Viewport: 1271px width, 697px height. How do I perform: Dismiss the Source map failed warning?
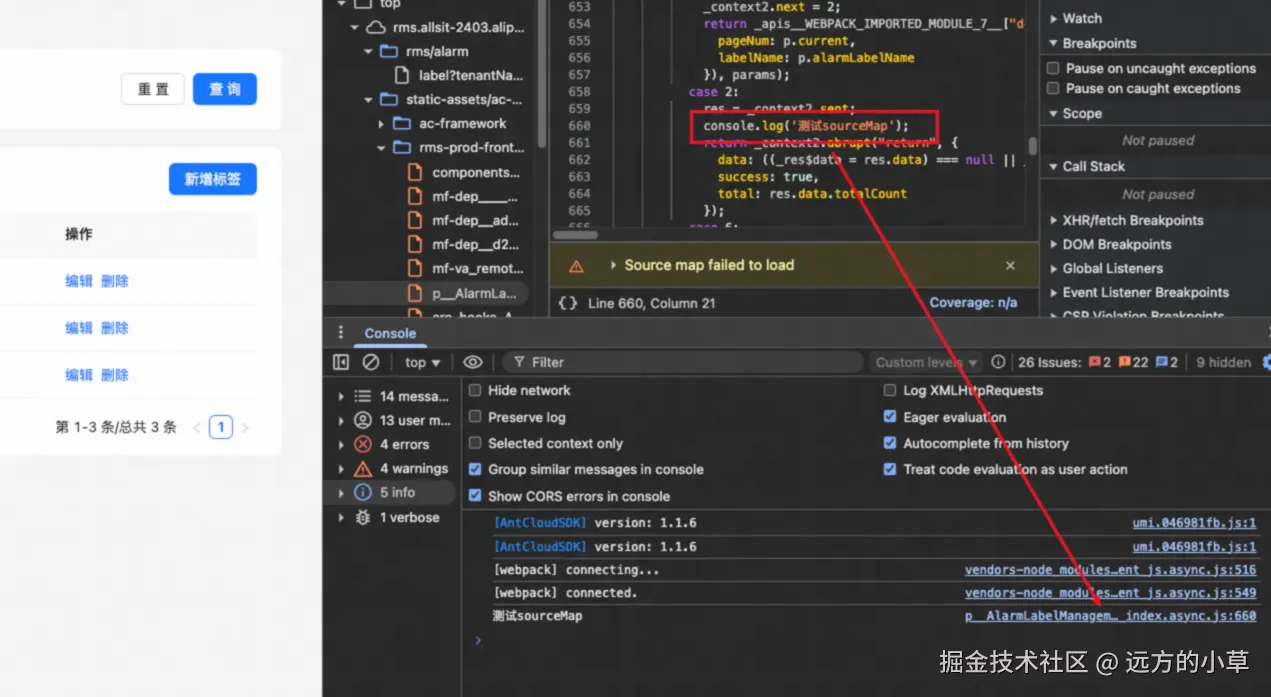1010,265
